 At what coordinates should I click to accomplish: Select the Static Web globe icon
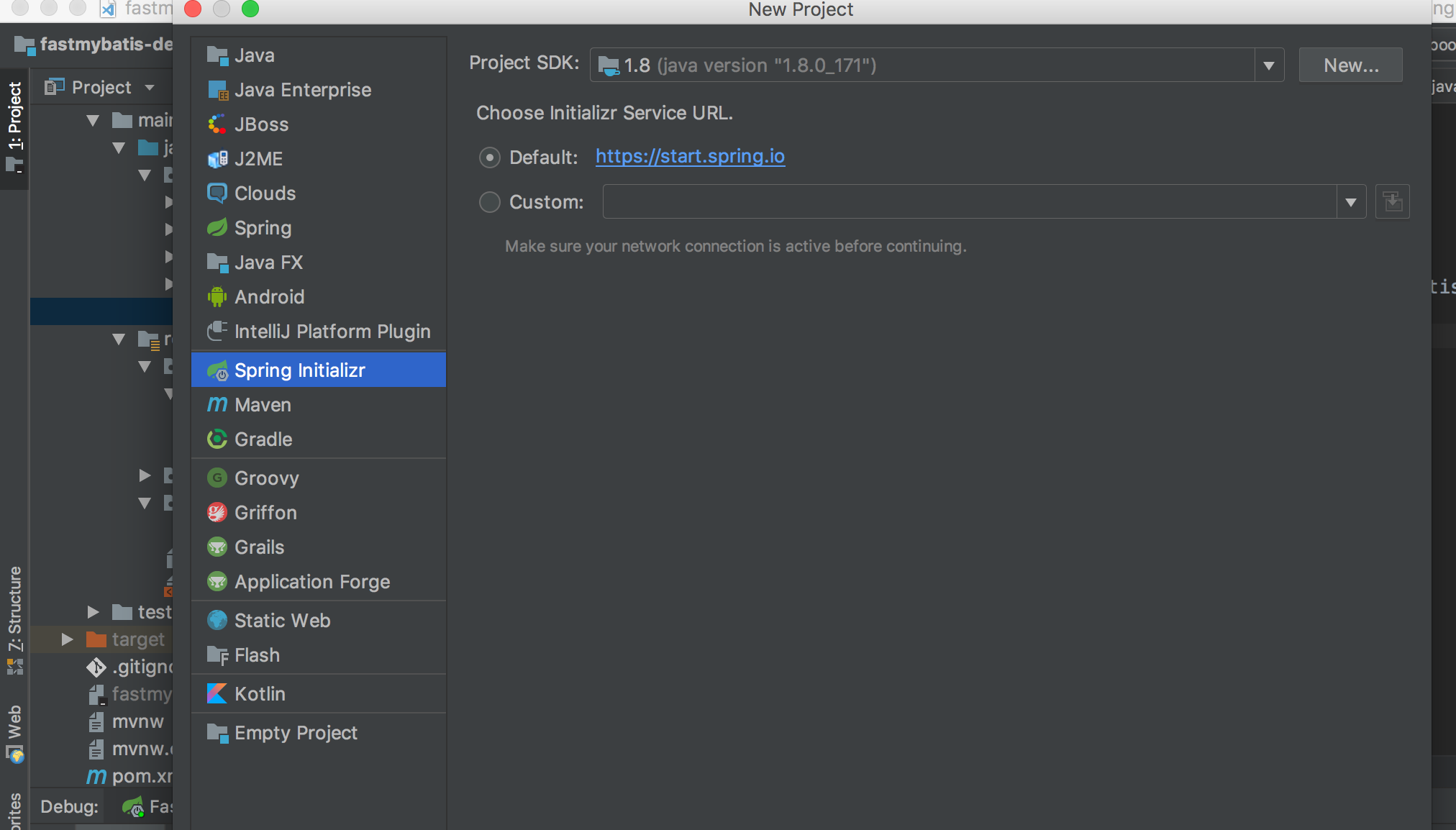point(217,621)
